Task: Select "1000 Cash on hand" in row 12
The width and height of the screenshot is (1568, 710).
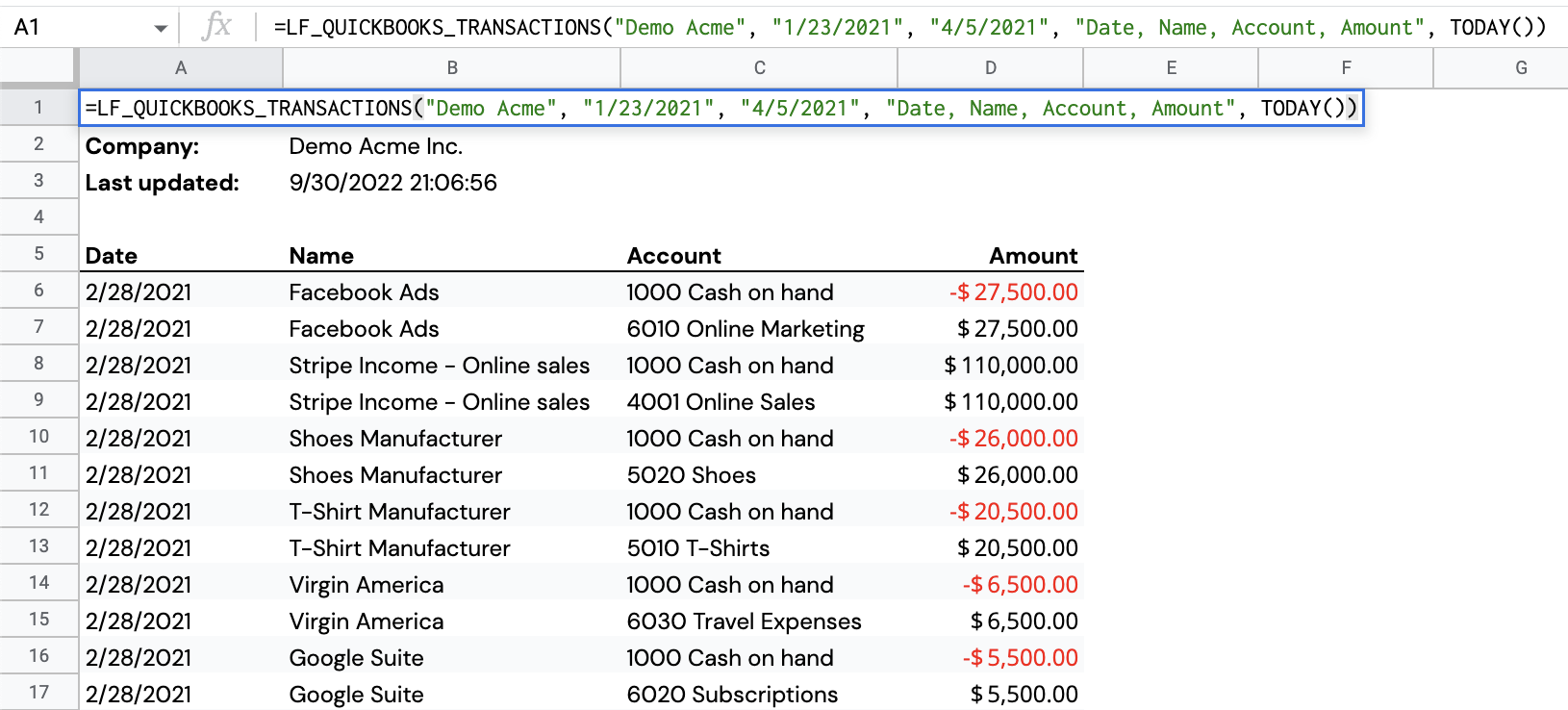Action: pyautogui.click(x=759, y=511)
